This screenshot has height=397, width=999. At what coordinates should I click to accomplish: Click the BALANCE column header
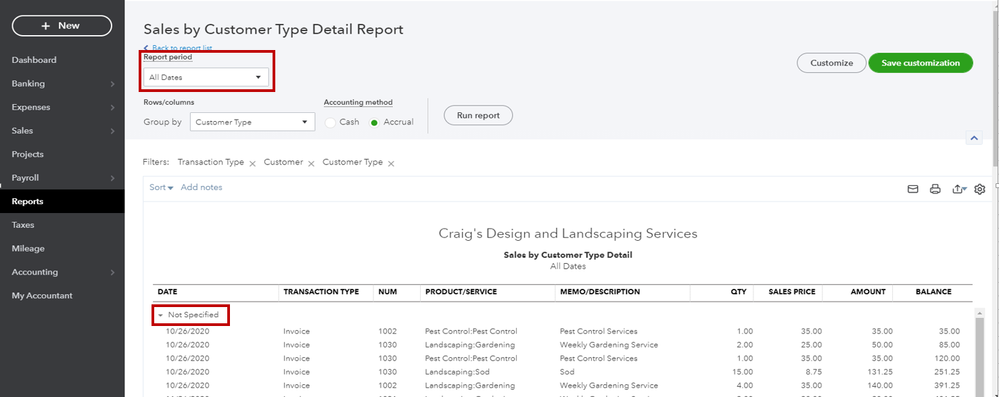(x=934, y=292)
